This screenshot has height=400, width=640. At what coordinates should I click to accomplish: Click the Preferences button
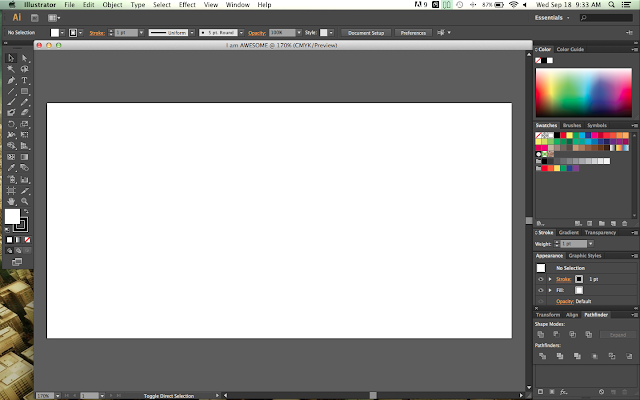click(413, 33)
